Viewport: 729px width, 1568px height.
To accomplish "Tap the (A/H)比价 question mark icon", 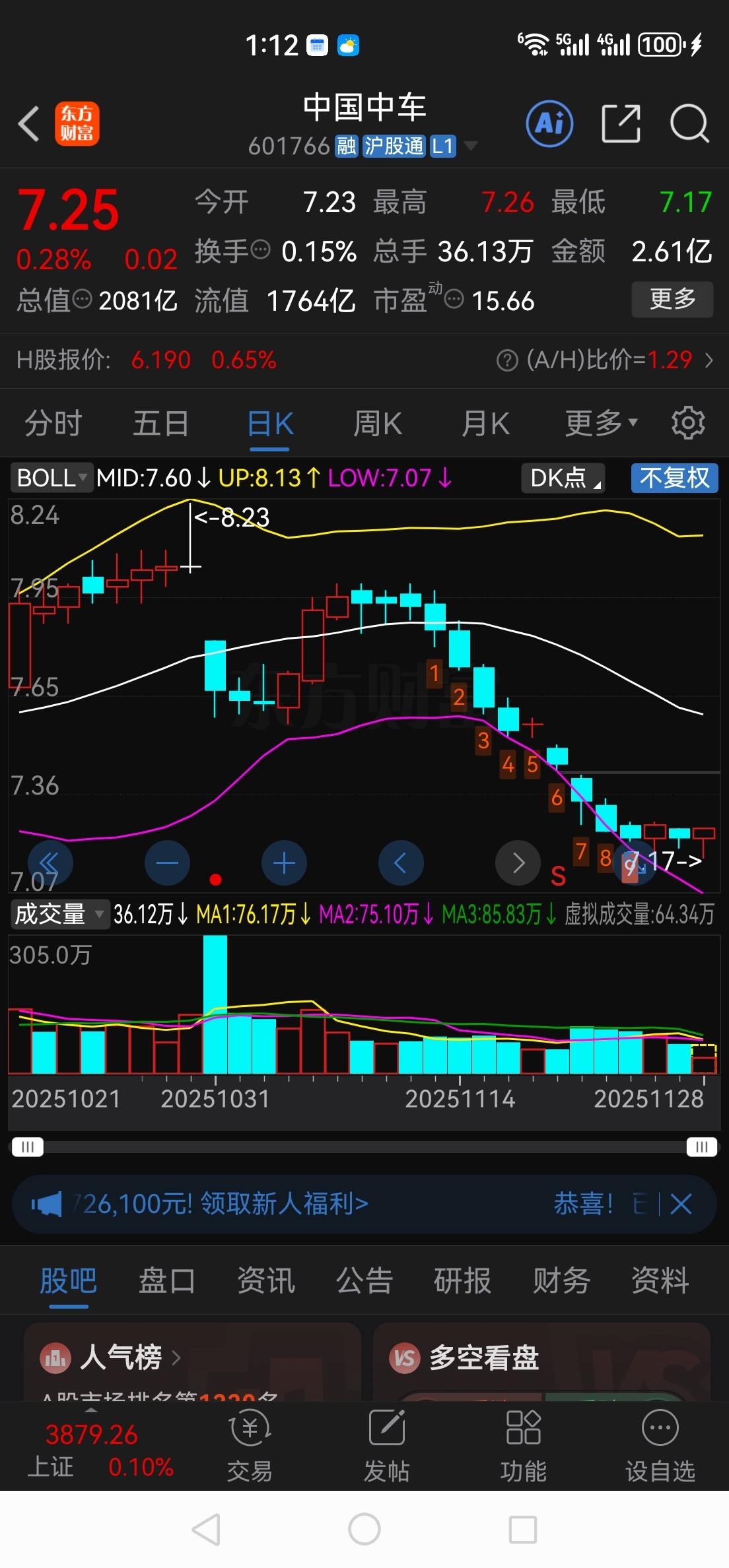I will point(507,360).
